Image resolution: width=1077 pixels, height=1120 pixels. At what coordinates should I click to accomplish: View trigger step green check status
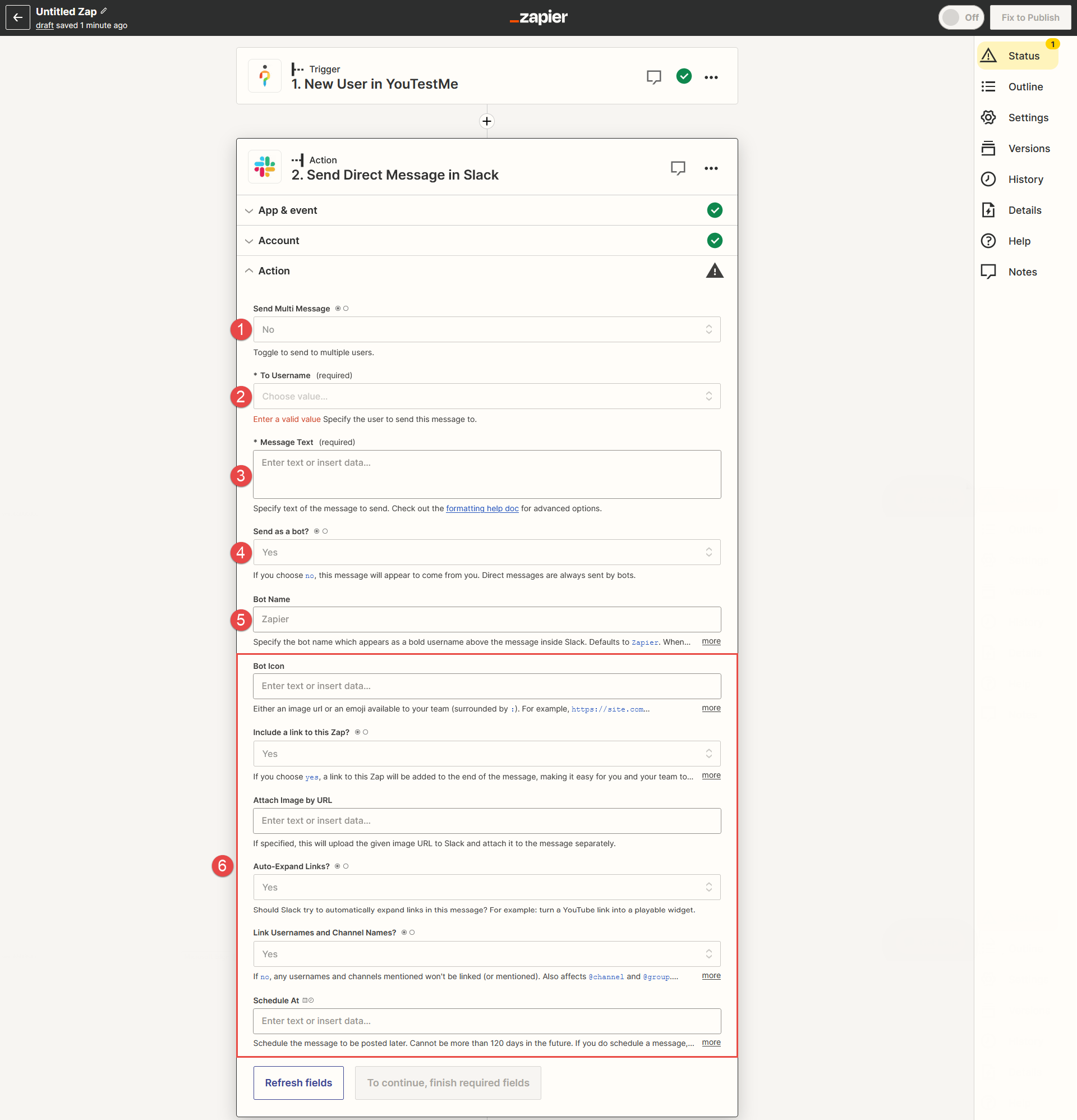pos(684,76)
